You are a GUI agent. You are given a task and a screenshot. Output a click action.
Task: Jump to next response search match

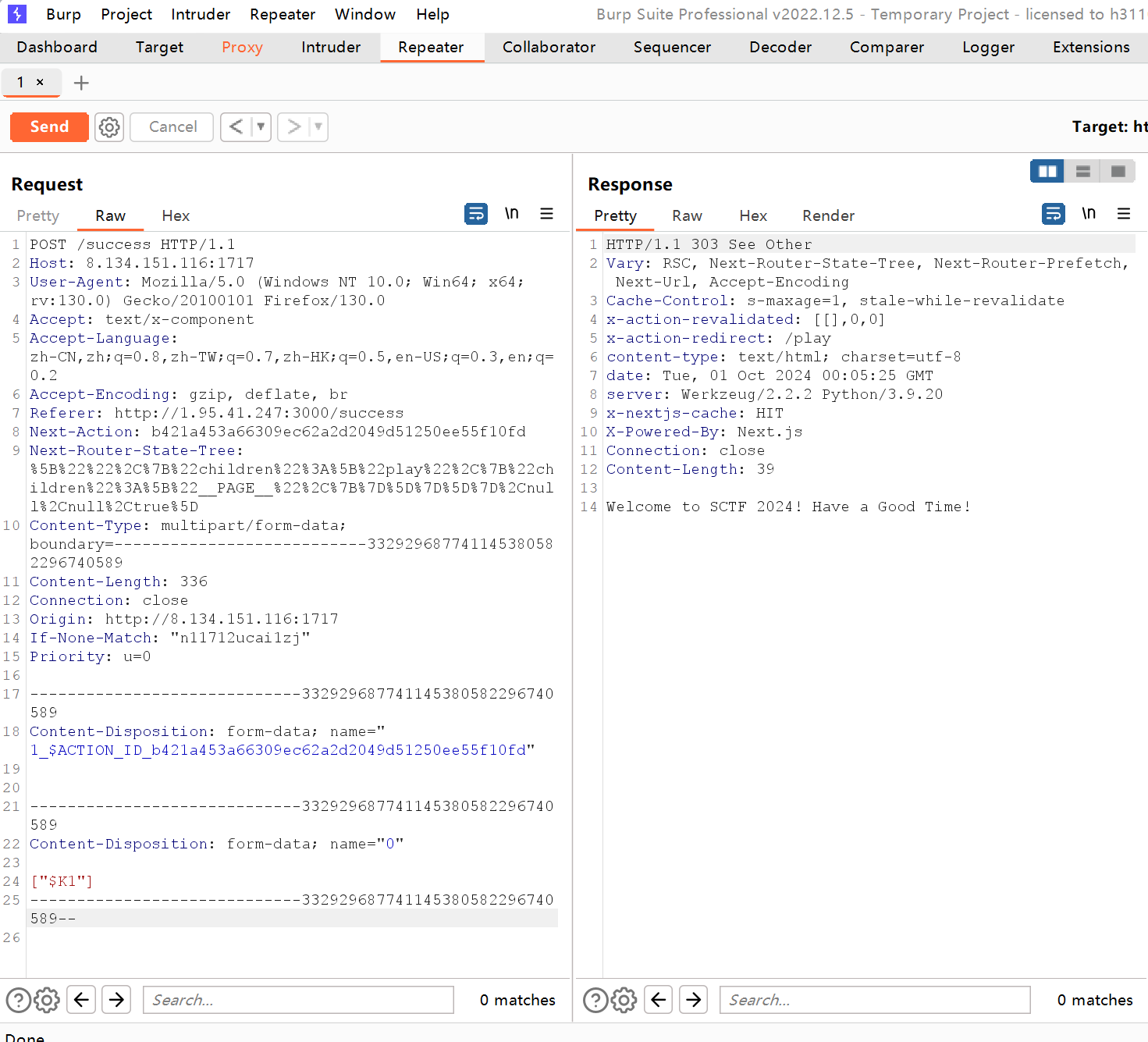(x=694, y=1000)
